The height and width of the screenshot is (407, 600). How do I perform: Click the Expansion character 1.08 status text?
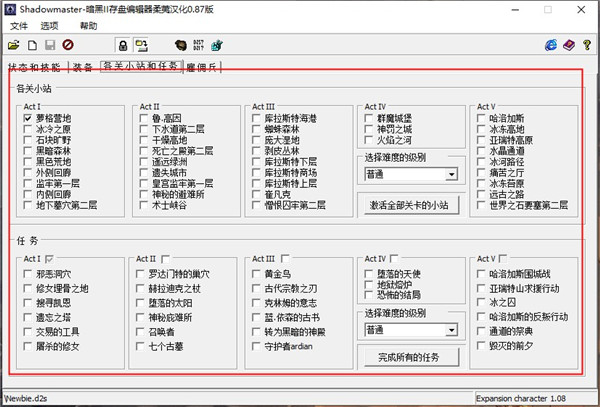[x=521, y=398]
